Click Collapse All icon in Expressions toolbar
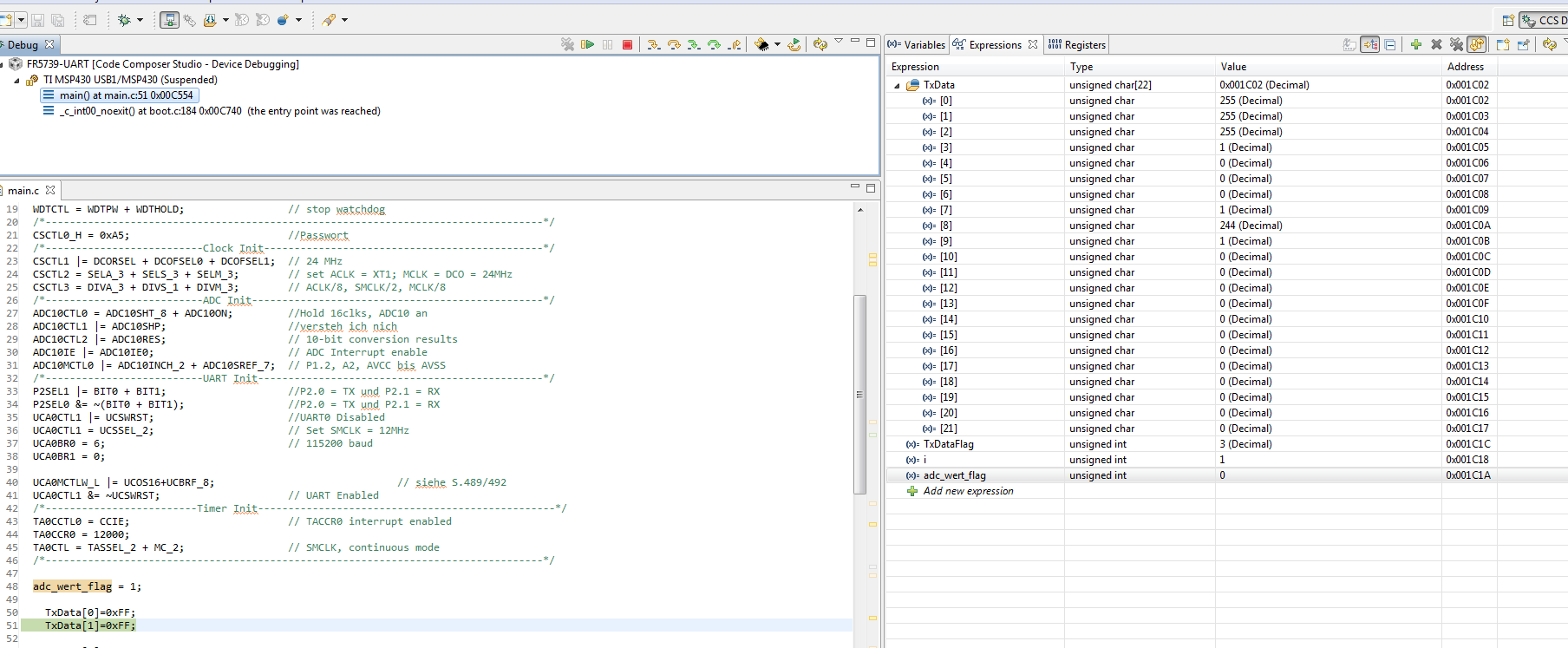The width and height of the screenshot is (1568, 648). click(1390, 44)
